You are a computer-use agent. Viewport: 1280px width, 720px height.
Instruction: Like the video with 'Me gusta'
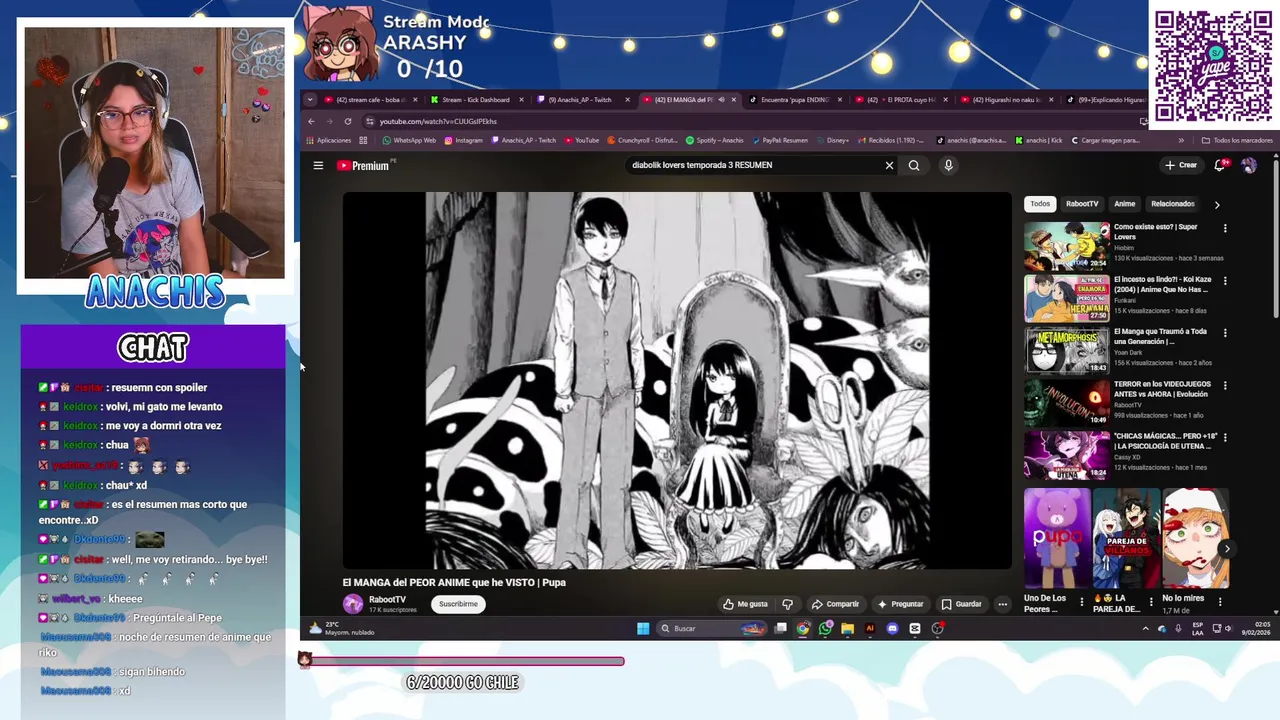(x=745, y=604)
